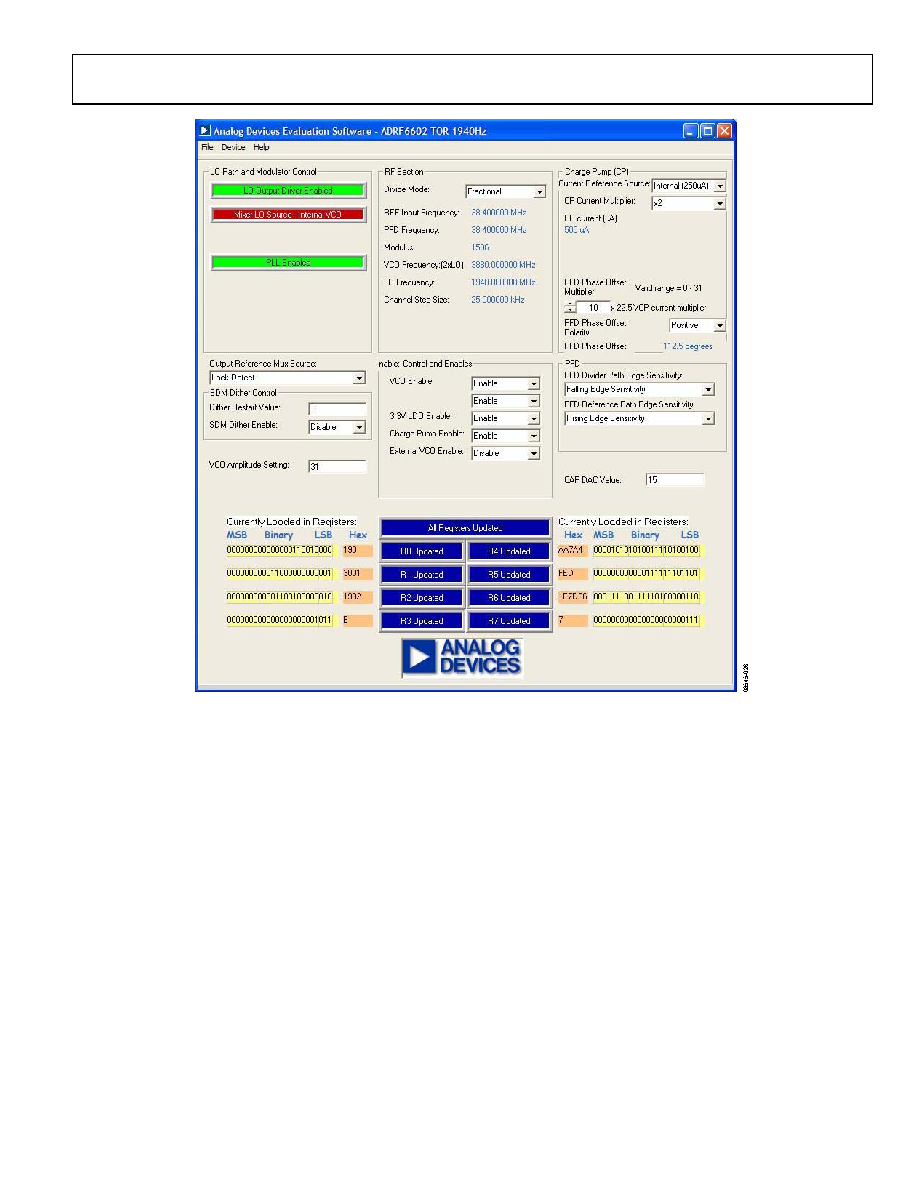Click the R2 Updated button
Image resolution: width=918 pixels, height=1188 pixels.
point(422,597)
